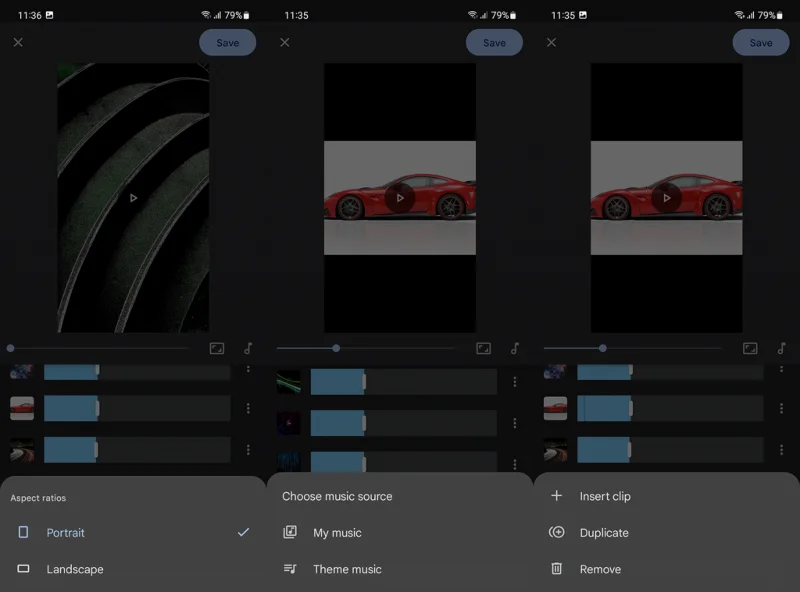Screen dimensions: 800x592
Task: Click the playback scrubber handle, right screen
Action: 603,348
